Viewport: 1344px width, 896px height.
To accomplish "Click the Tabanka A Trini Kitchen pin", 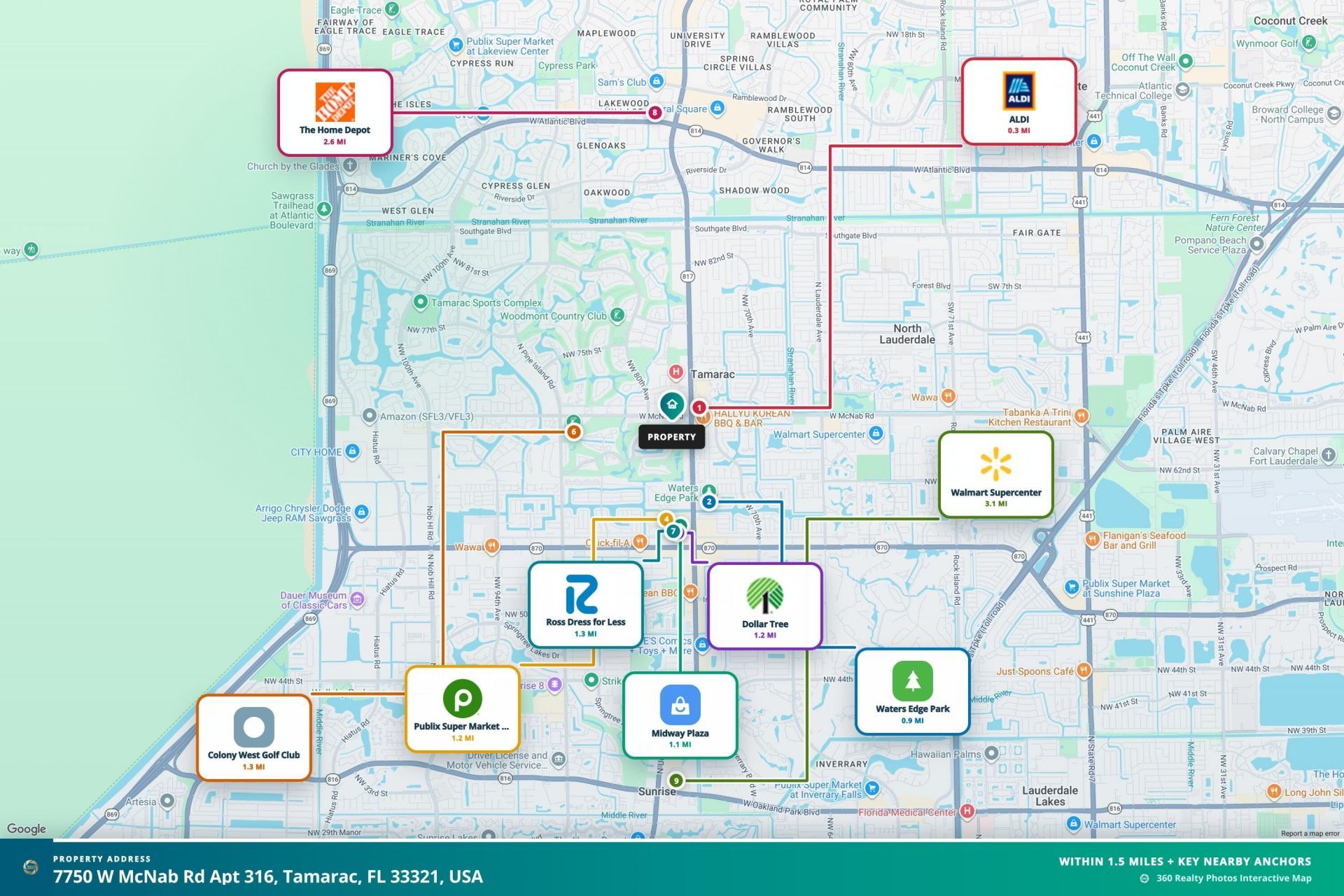I will click(1081, 416).
